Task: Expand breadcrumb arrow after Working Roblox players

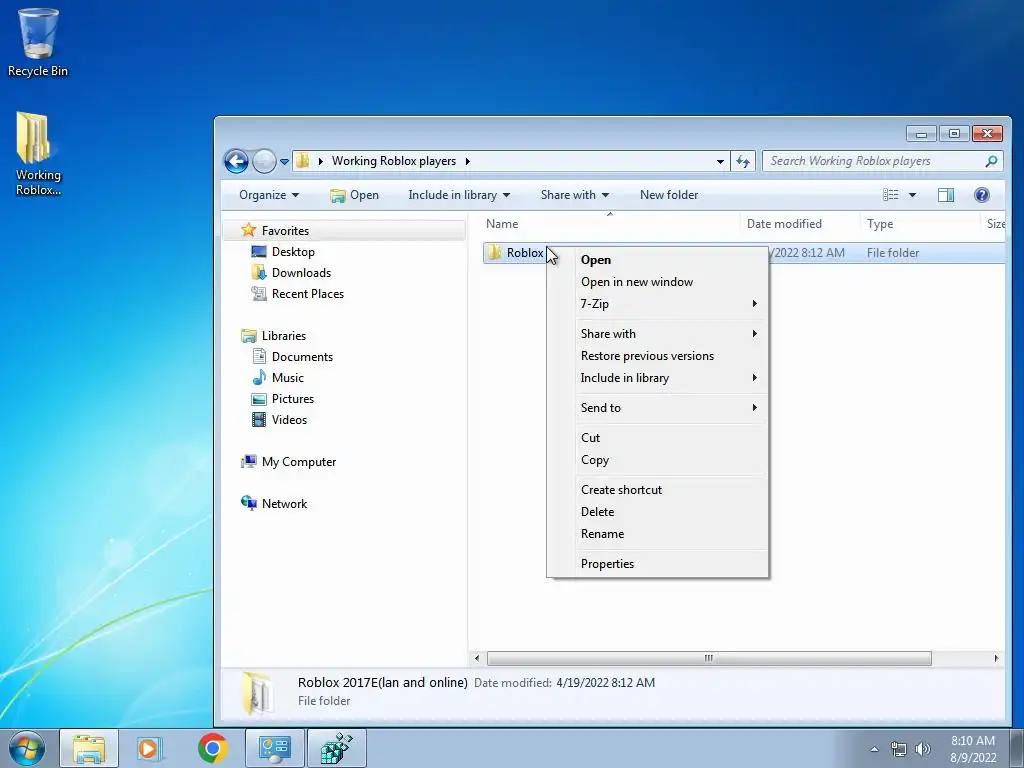Action: tap(468, 161)
